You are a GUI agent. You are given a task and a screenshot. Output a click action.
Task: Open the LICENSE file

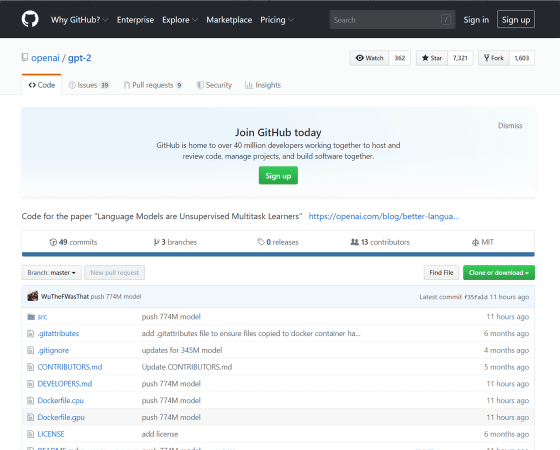click(x=51, y=434)
